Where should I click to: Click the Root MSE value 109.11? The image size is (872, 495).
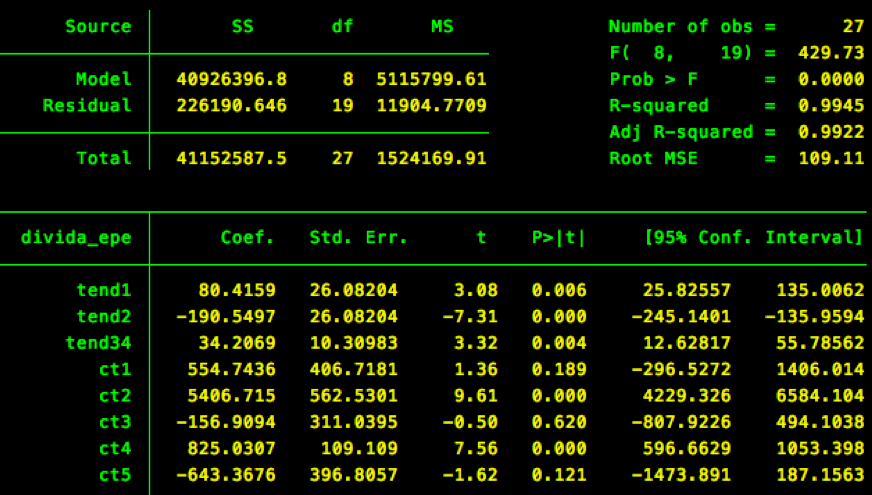click(x=831, y=158)
